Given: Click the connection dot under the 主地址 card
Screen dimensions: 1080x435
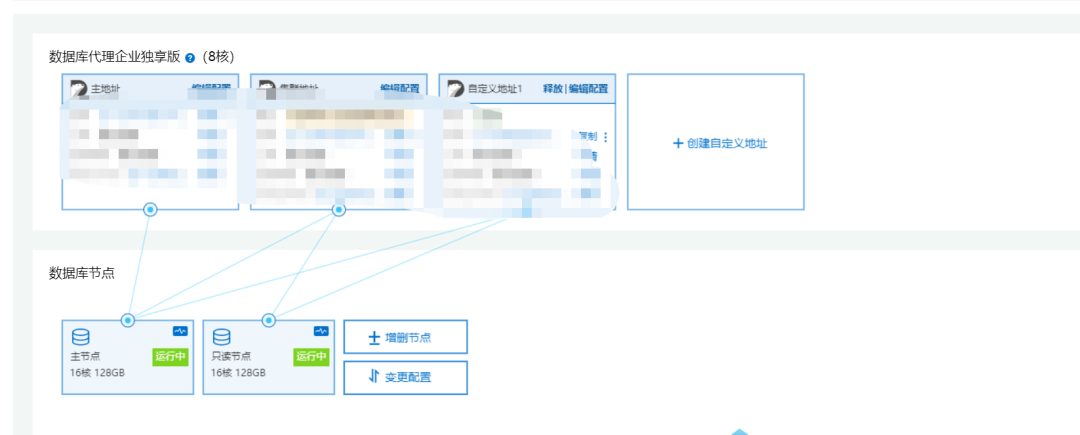Looking at the screenshot, I should [150, 210].
